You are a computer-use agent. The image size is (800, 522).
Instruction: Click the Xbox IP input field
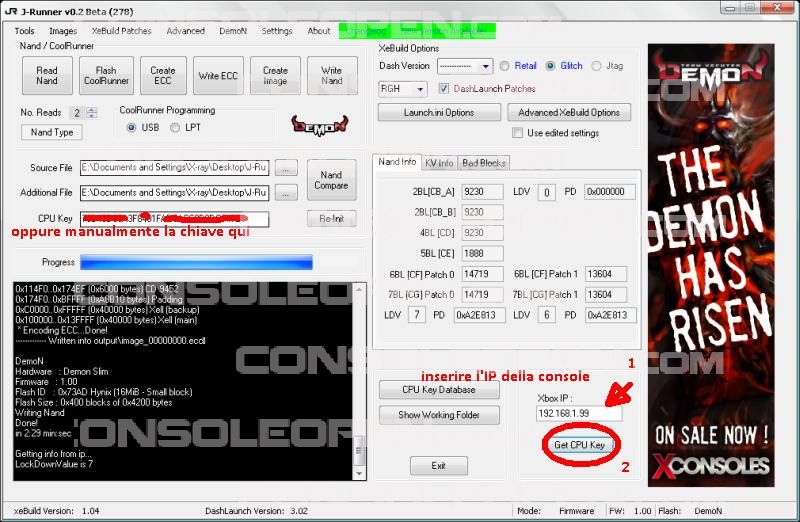pos(578,412)
